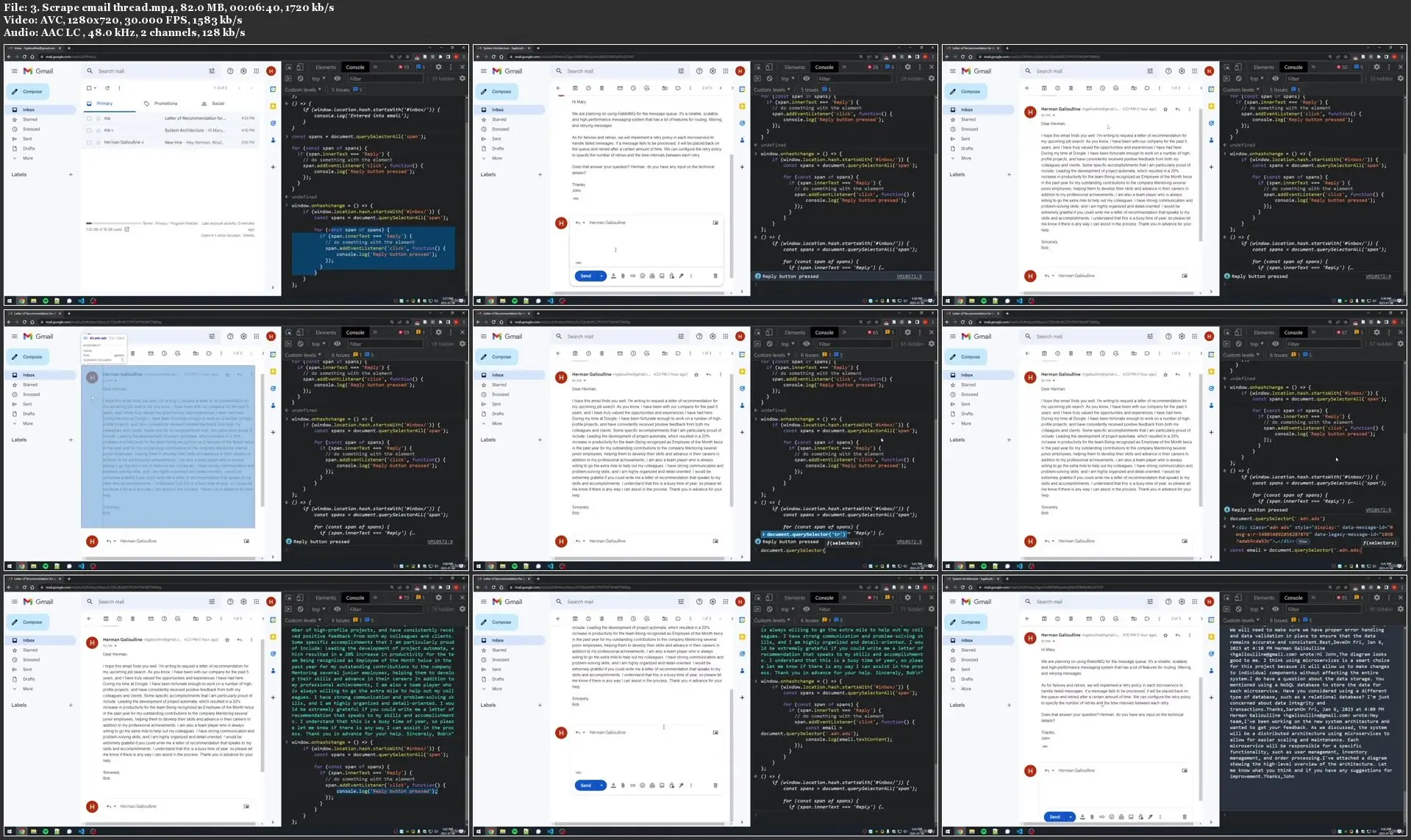Screen dimensions: 1411x840
Task: Open Gmail Settings gear in inbox-list frame
Action: point(243,71)
